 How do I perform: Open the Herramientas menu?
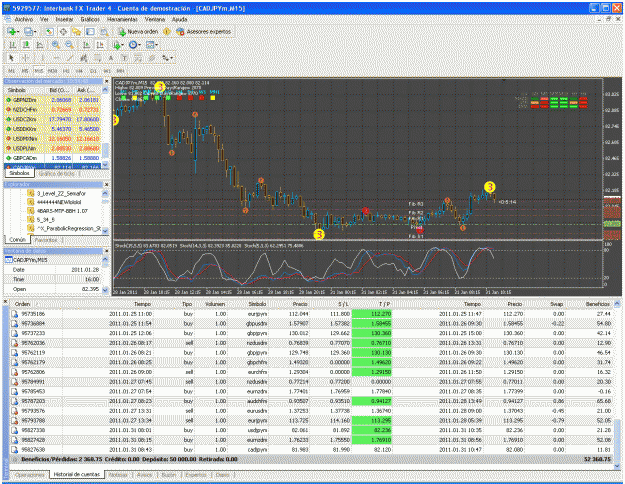[122, 19]
